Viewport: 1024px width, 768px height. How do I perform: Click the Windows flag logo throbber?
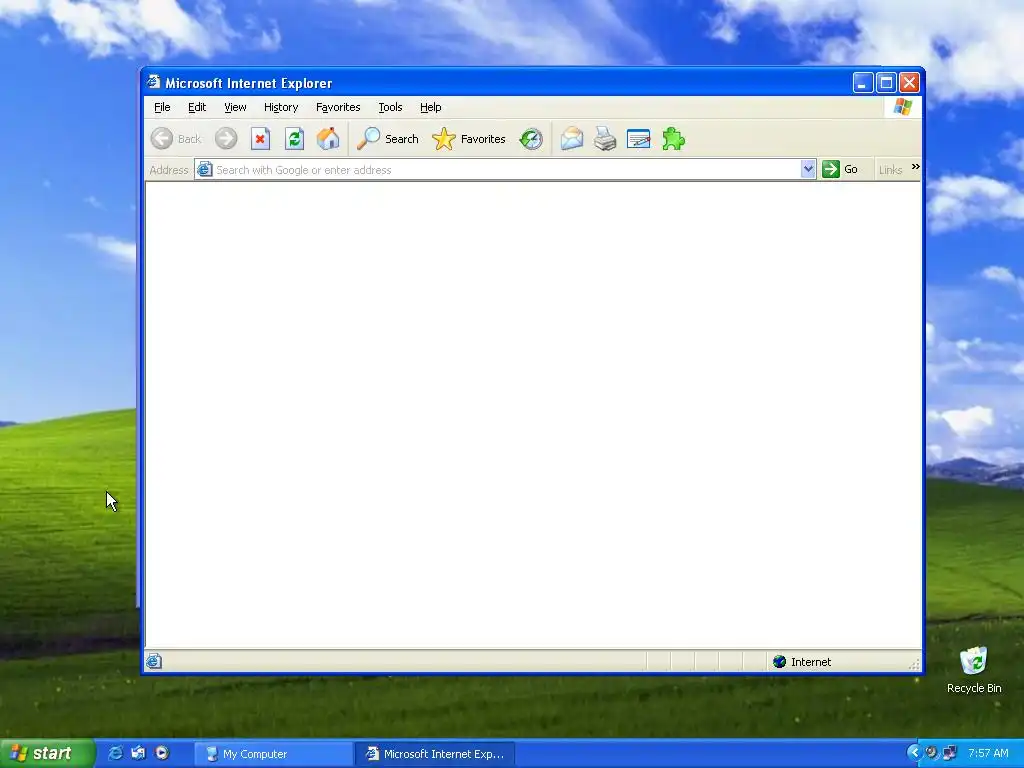tap(903, 106)
